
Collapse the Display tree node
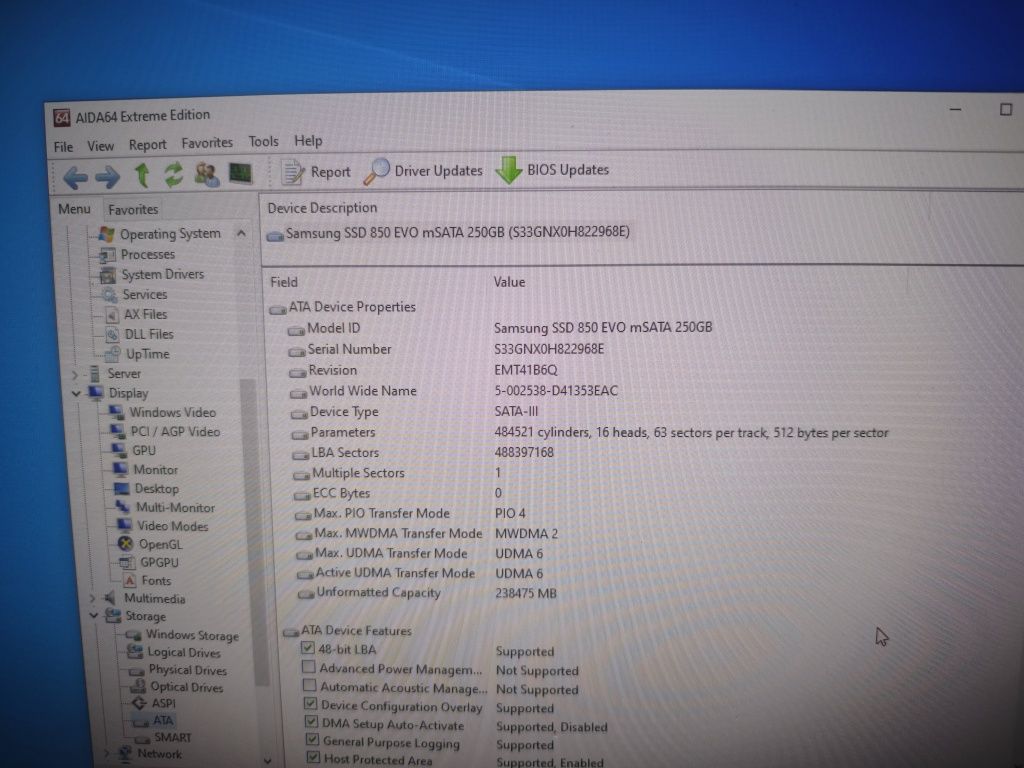tap(76, 393)
